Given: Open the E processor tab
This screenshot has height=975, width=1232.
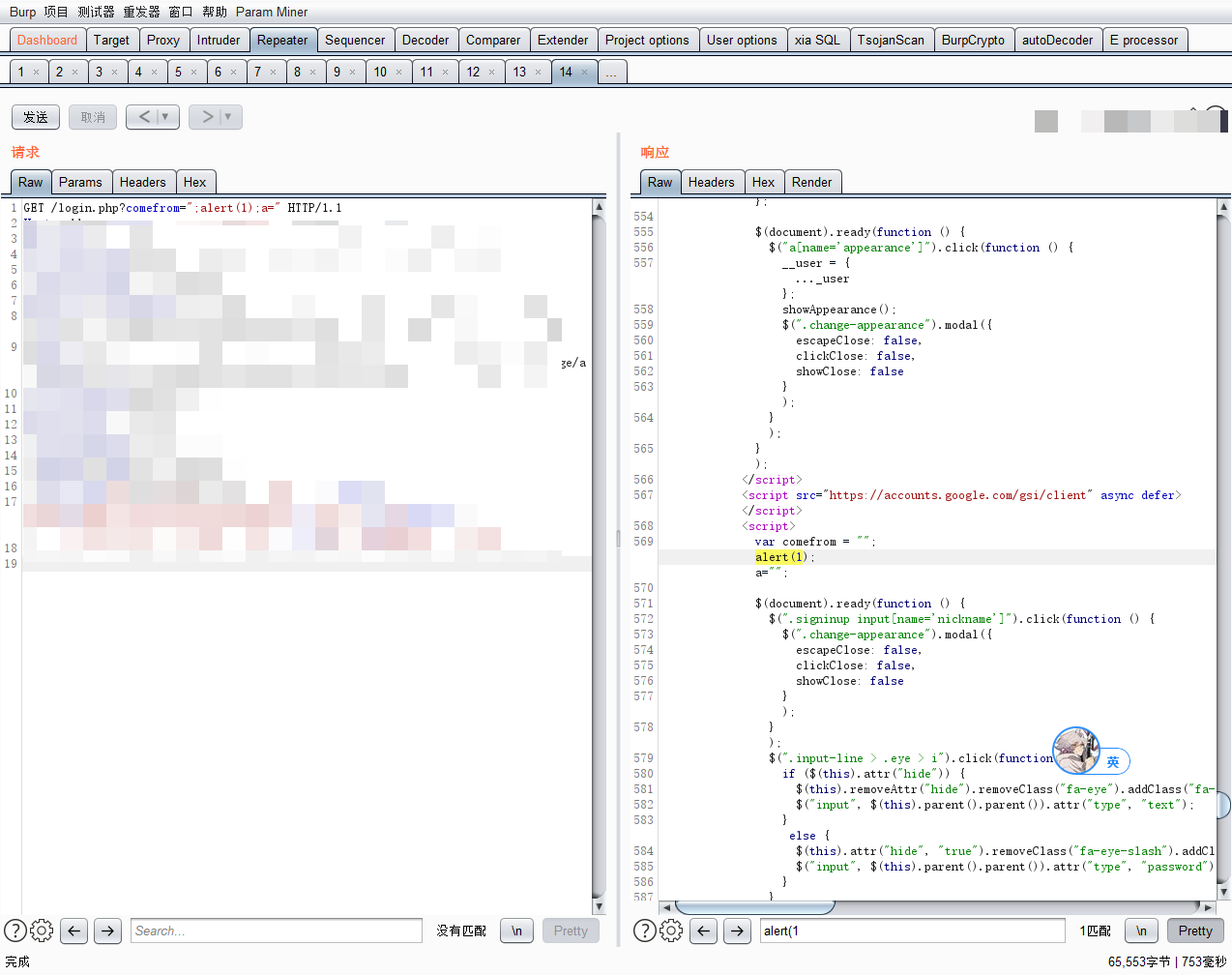Looking at the screenshot, I should pos(1144,40).
